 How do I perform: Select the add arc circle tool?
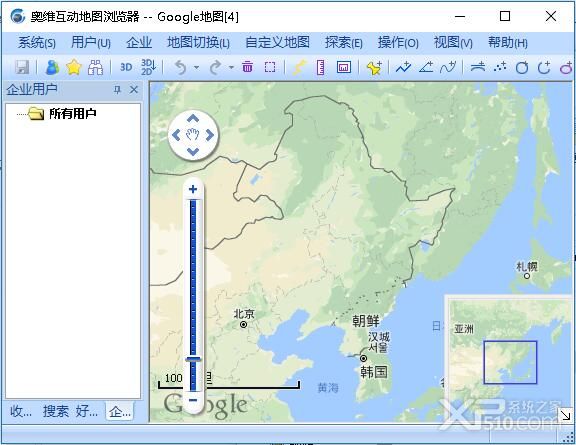[x=544, y=67]
